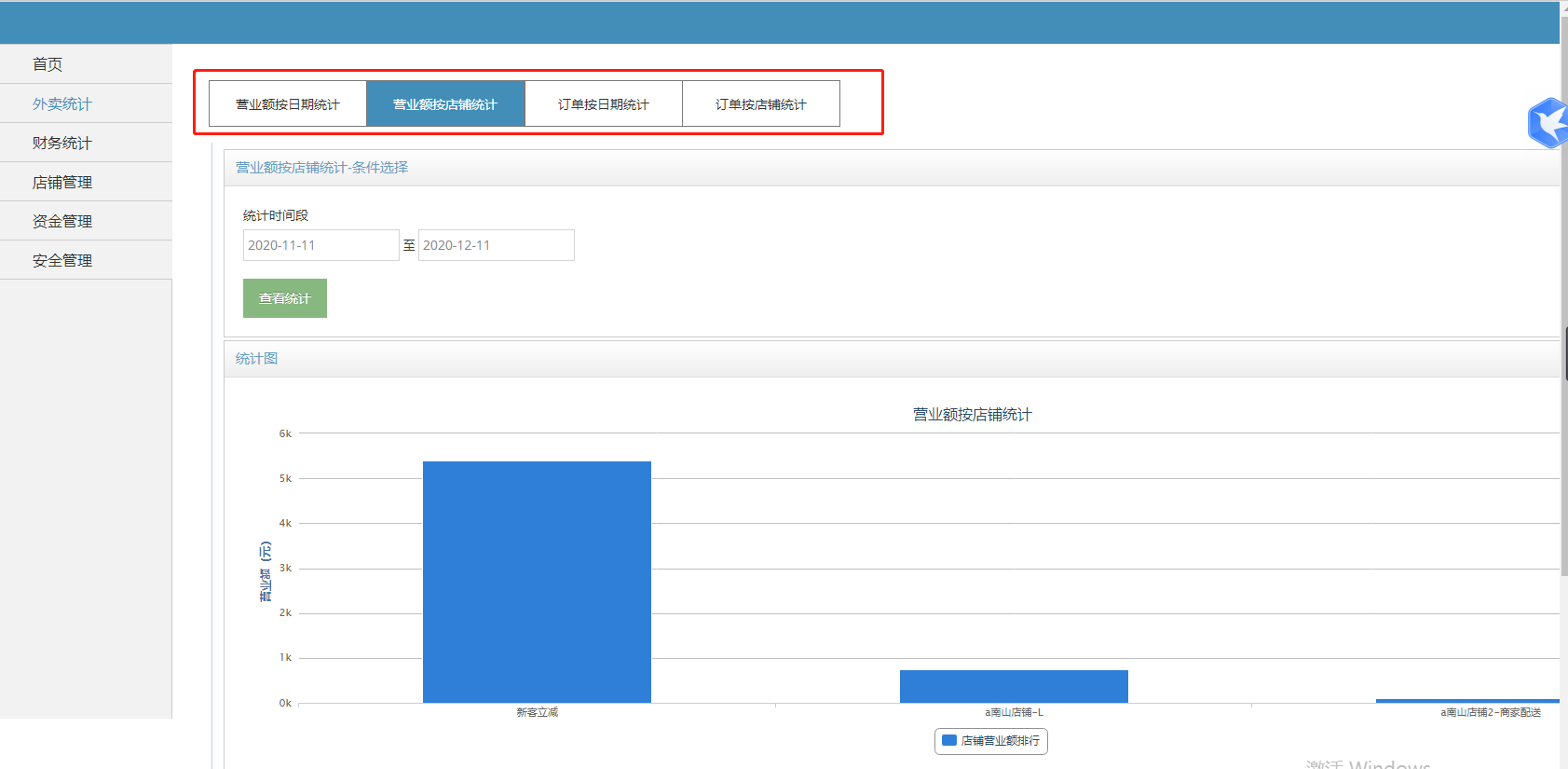
Task: Toggle the 店铺营业额排行 legend item
Action: (x=991, y=741)
